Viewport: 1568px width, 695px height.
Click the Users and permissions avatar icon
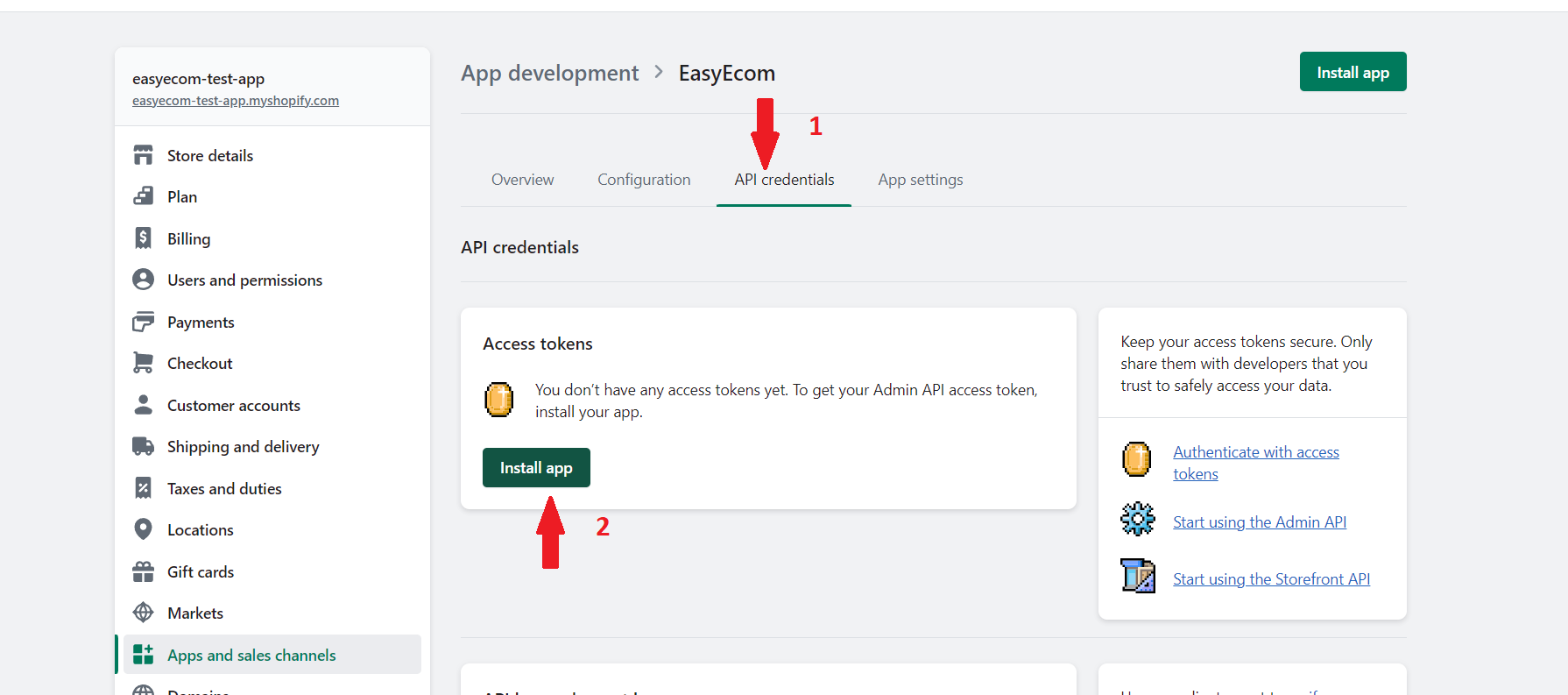pos(143,280)
